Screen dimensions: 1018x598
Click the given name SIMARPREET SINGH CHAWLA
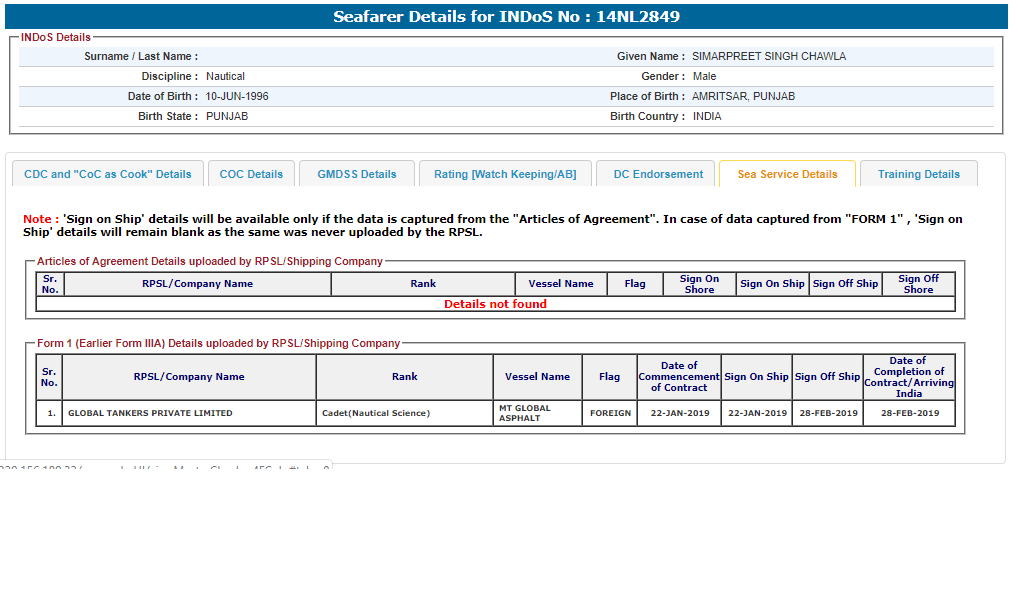coord(768,57)
